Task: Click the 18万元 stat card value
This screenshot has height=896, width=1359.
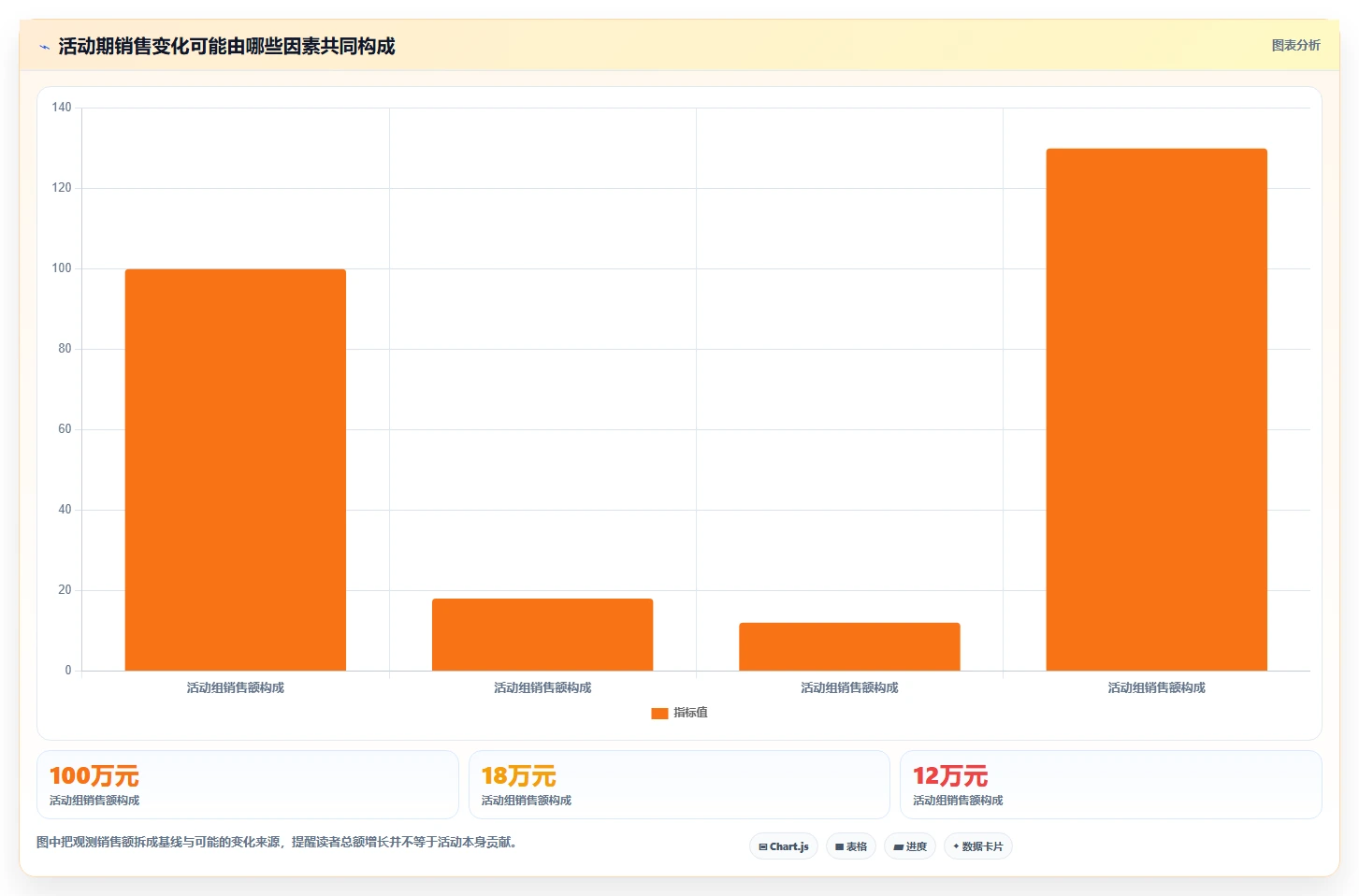Action: pos(519,775)
